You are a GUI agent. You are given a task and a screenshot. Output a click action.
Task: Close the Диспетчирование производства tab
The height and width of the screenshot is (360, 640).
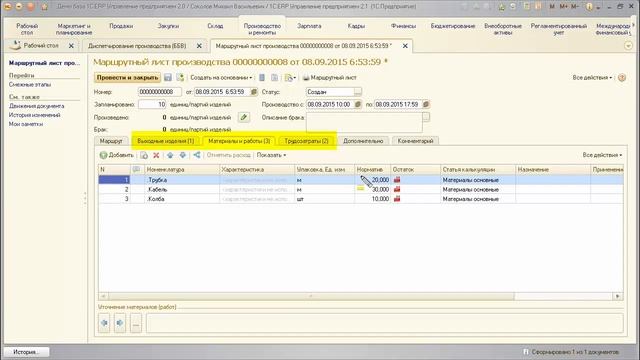(199, 46)
